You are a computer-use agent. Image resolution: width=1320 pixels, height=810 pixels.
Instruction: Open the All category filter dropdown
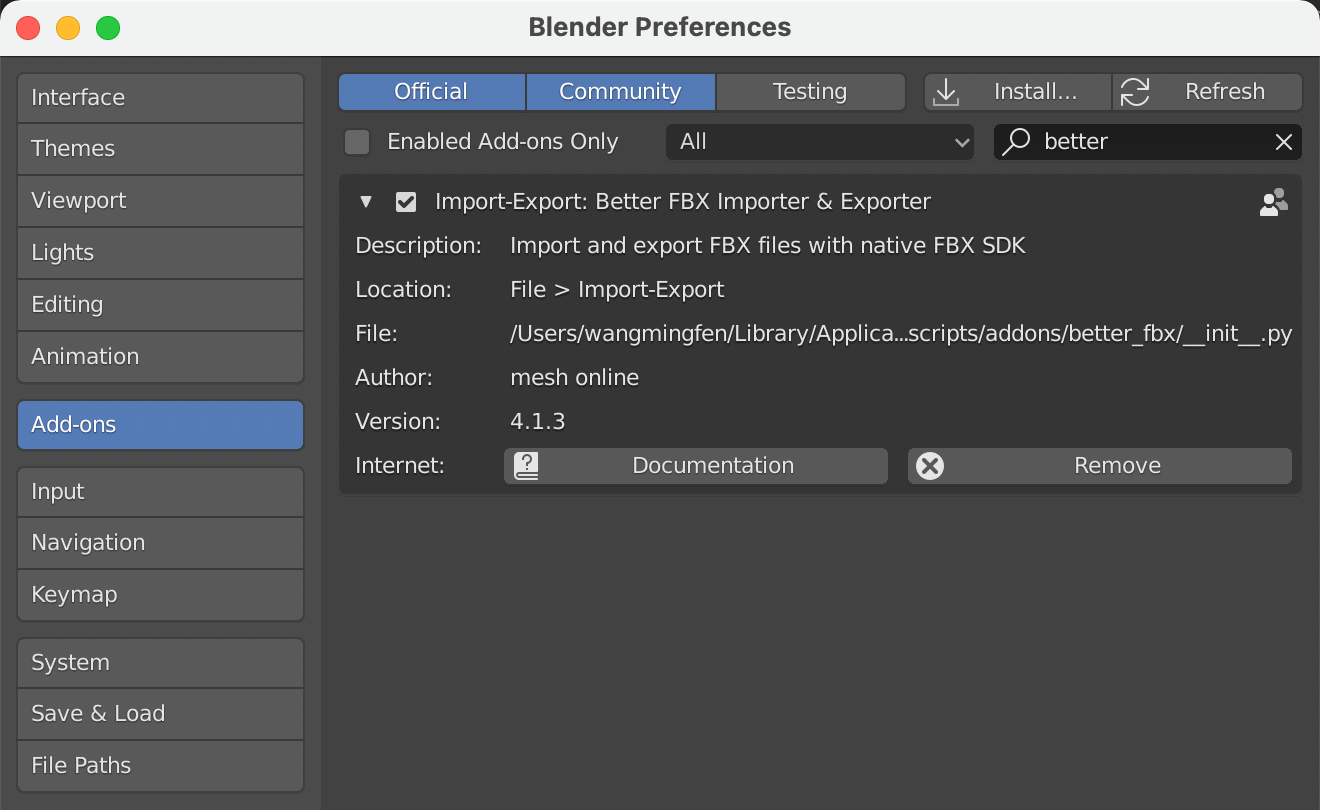point(820,141)
